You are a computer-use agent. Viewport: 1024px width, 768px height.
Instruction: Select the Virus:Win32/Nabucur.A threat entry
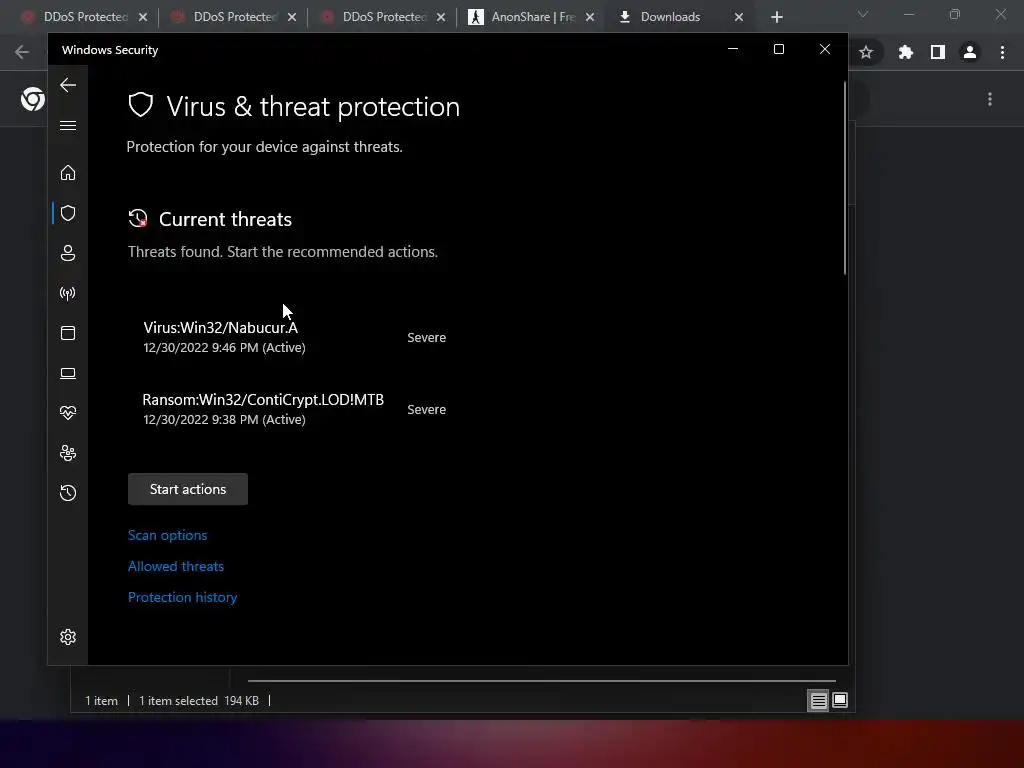click(295, 337)
